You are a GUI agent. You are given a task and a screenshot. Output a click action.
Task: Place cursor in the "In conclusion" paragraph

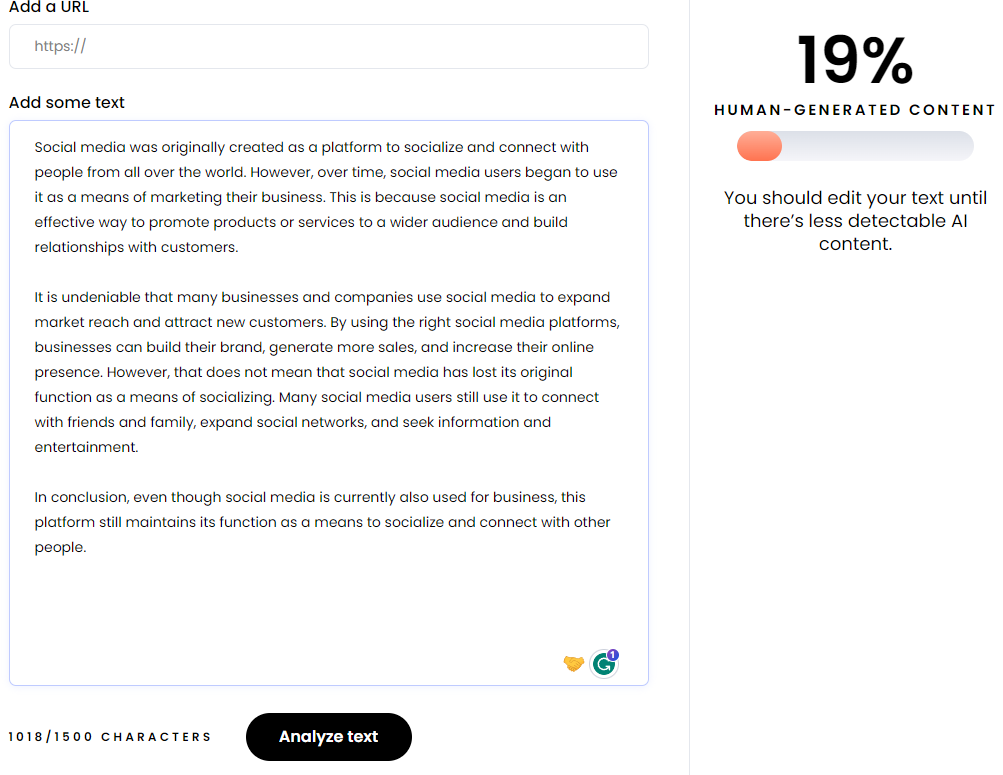pyautogui.click(x=322, y=522)
